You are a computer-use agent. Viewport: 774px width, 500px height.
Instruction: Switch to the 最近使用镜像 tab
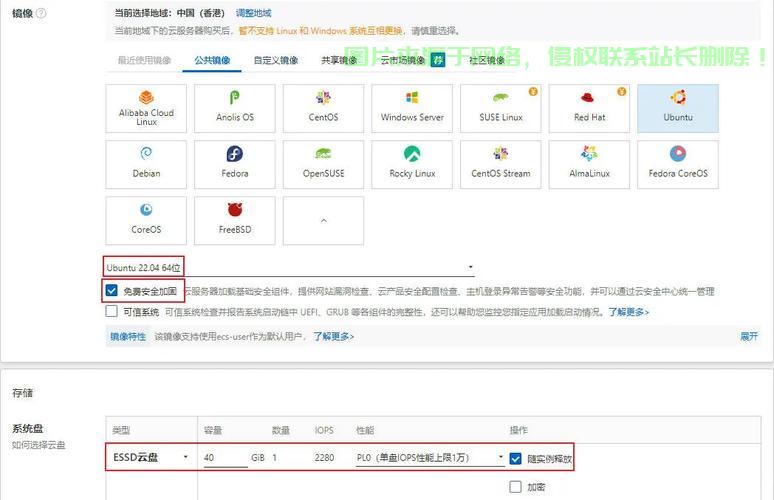tap(144, 60)
